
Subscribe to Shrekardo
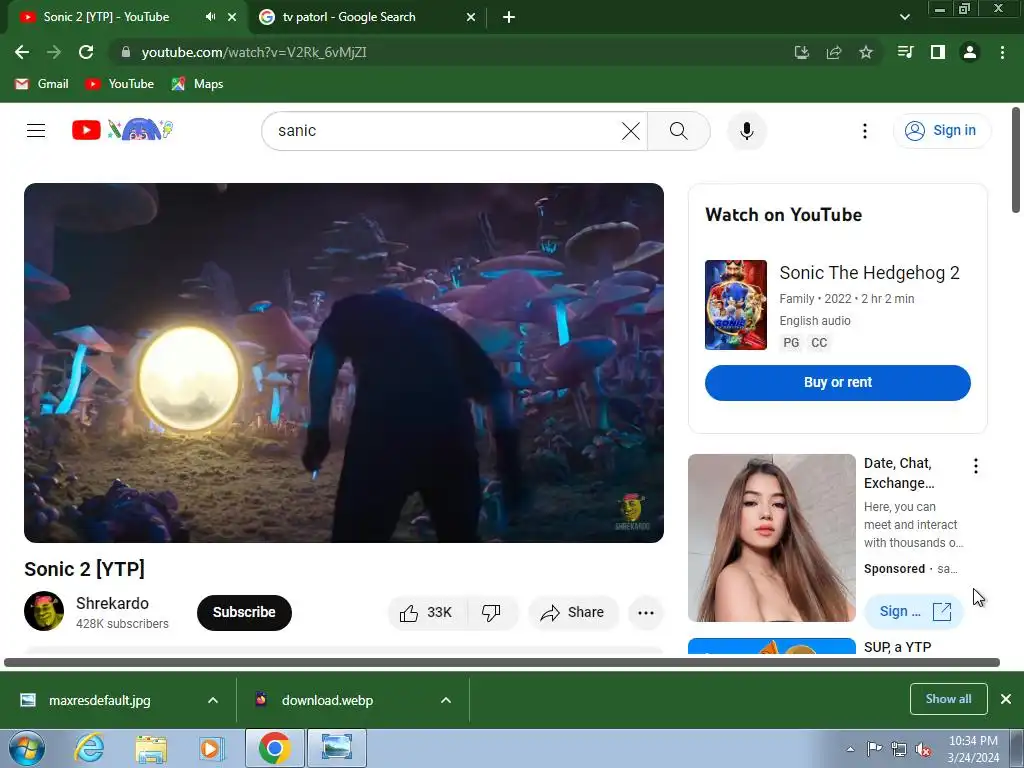coord(244,613)
